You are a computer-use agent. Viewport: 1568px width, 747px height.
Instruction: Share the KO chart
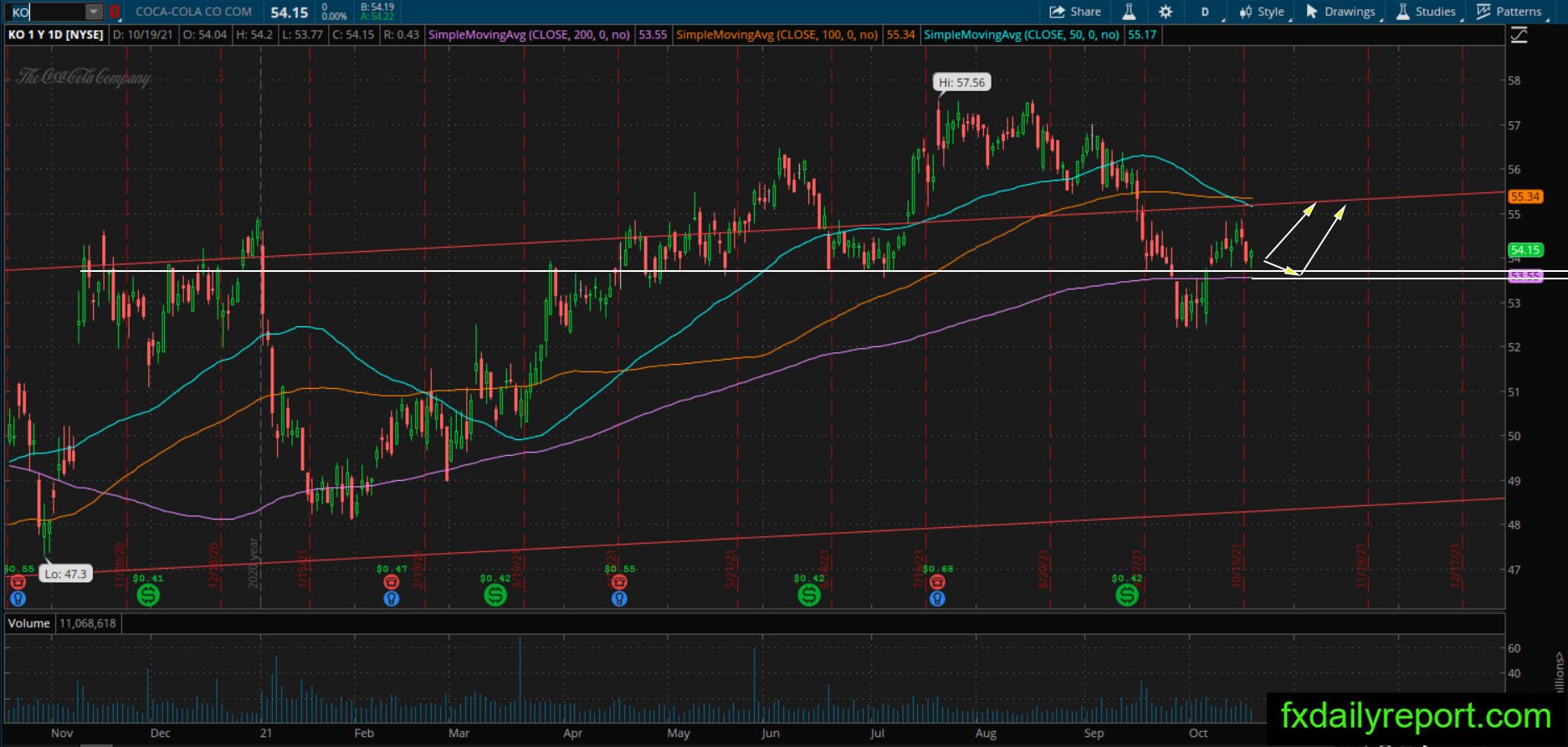pyautogui.click(x=1075, y=12)
